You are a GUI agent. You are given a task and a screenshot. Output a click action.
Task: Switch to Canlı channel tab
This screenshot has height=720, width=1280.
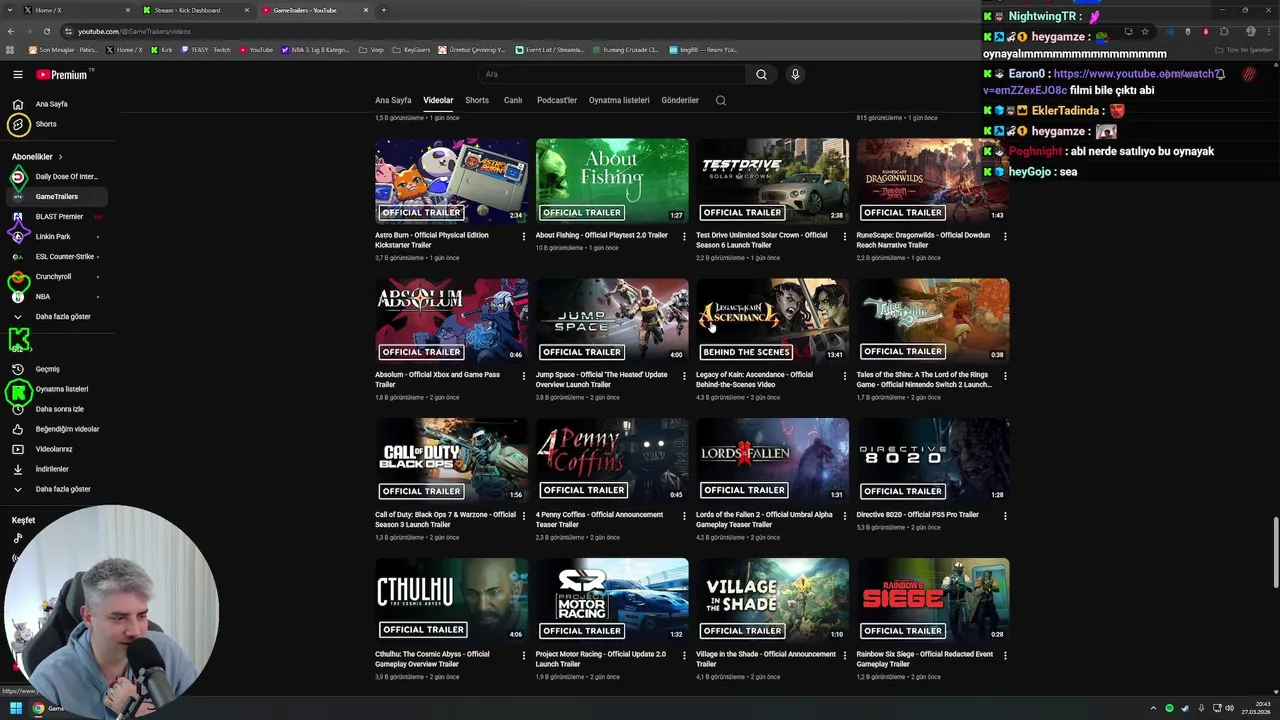[513, 100]
